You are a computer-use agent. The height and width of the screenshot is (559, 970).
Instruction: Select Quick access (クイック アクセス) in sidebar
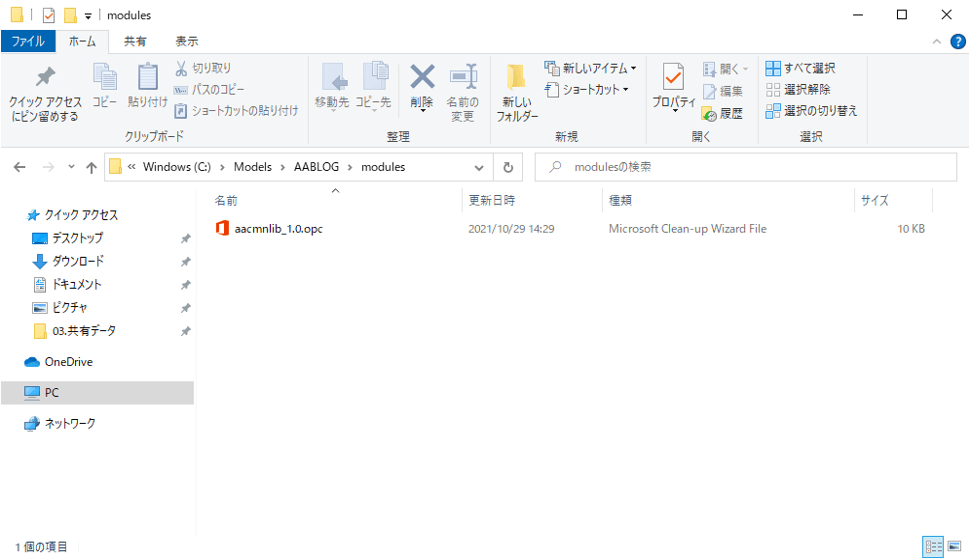(81, 215)
